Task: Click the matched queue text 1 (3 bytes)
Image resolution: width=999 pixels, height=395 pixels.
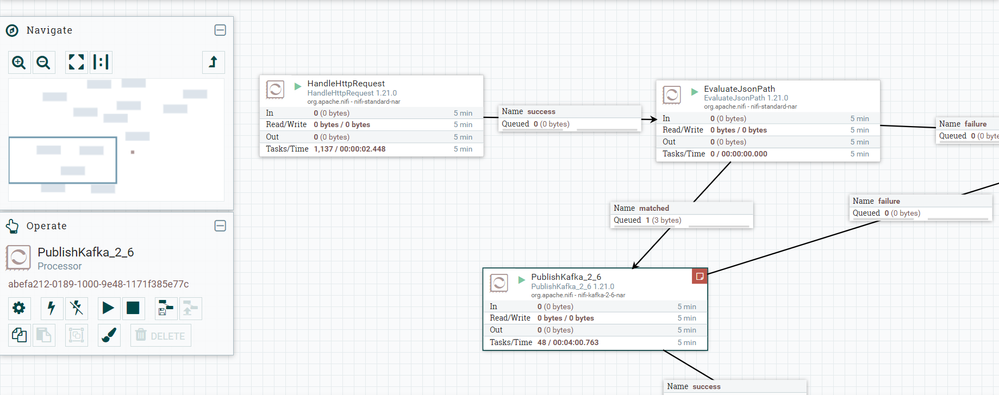Action: tap(663, 220)
